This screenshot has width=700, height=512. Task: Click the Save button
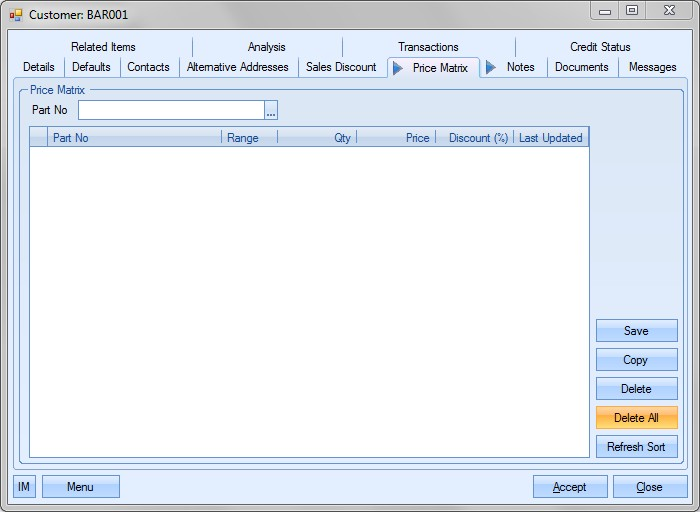point(636,331)
